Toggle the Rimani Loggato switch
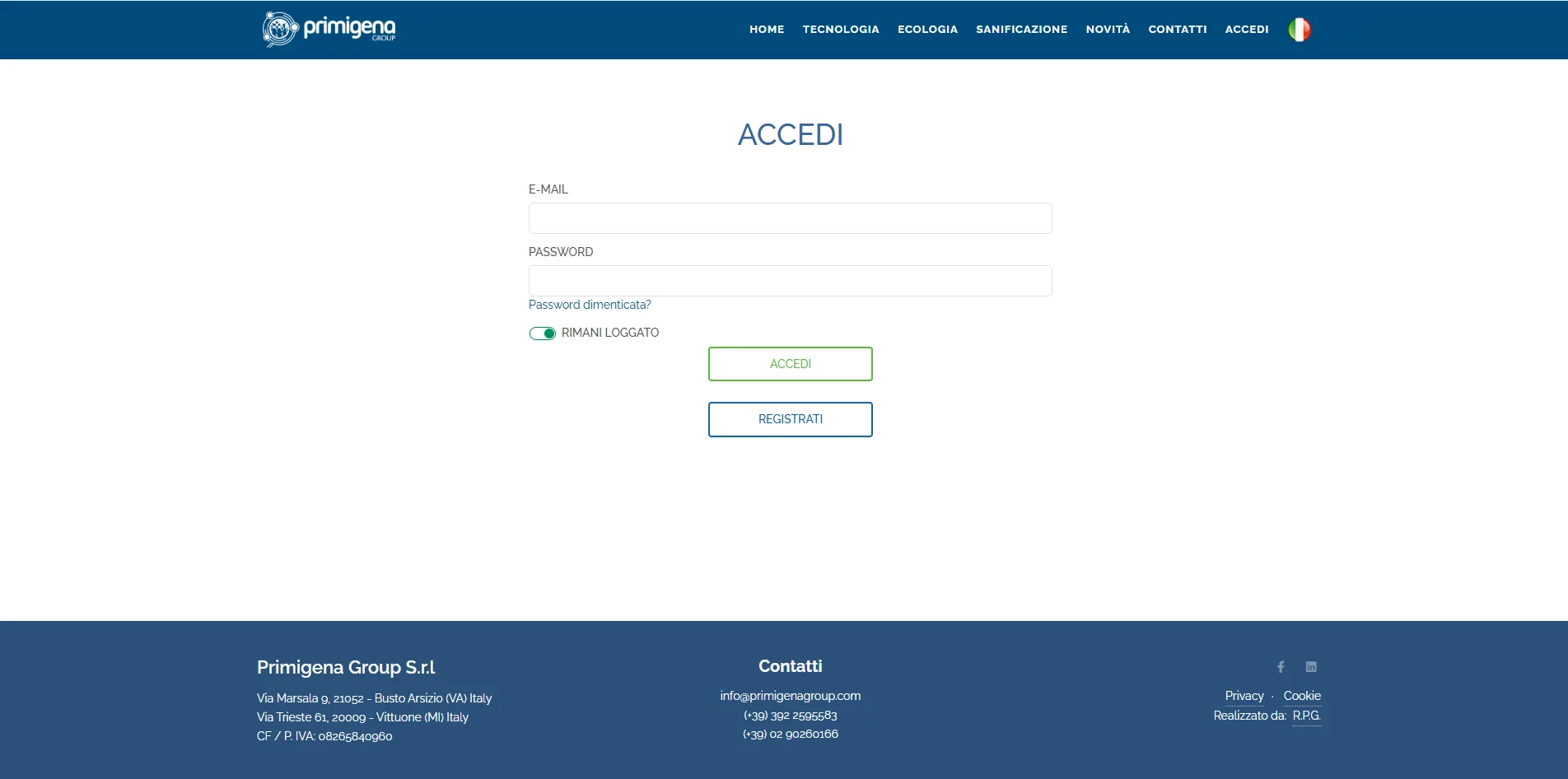The height and width of the screenshot is (779, 1568). point(543,334)
